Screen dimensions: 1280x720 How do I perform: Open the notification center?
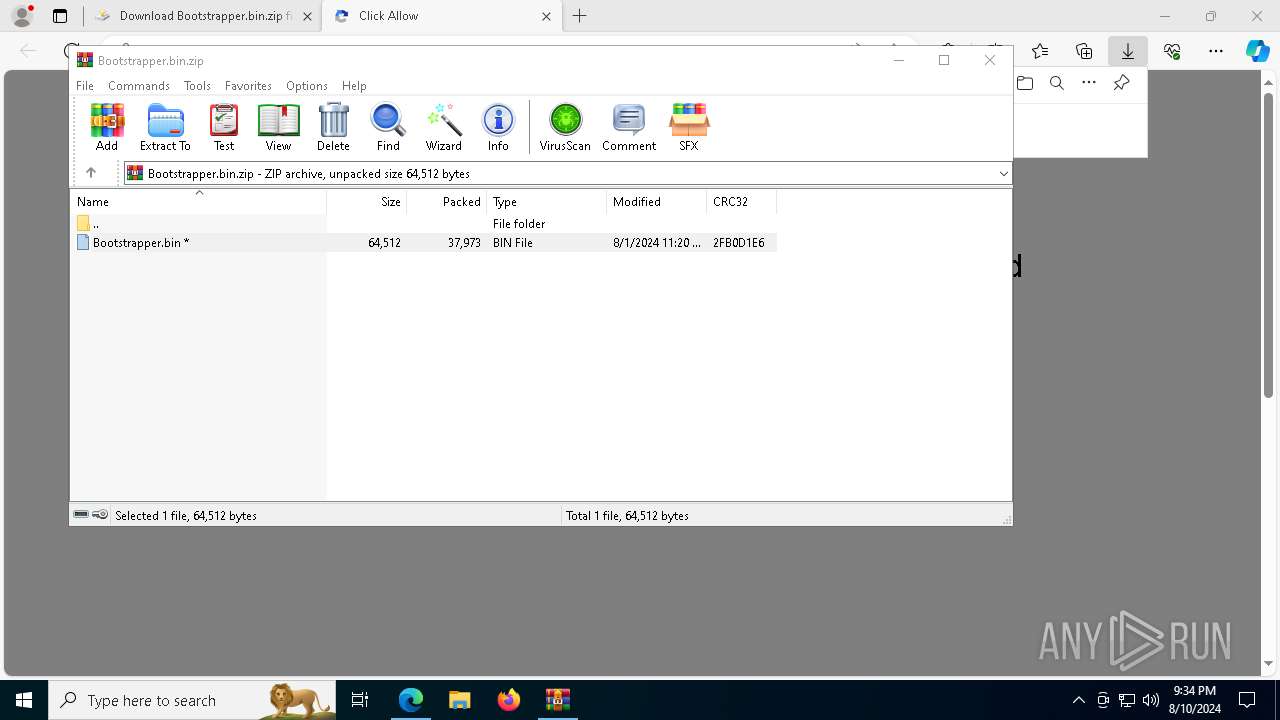(x=1247, y=700)
